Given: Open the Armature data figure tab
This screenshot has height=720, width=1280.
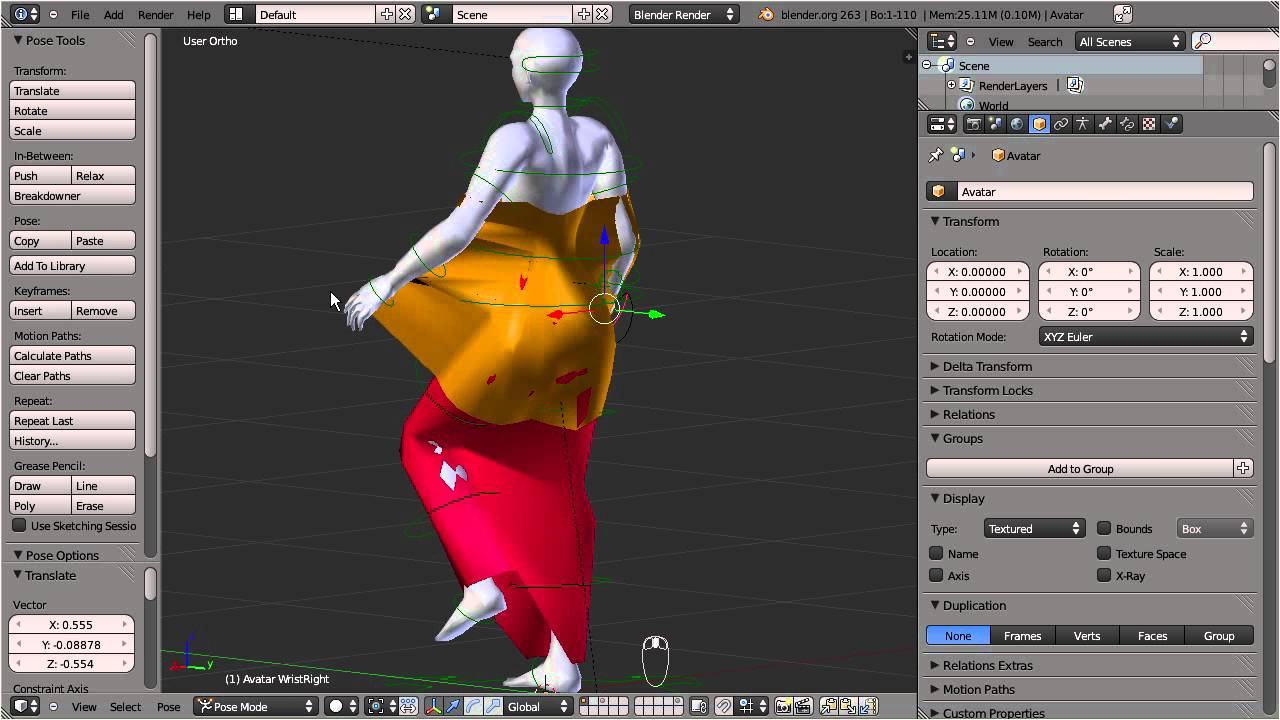Looking at the screenshot, I should (x=1083, y=124).
